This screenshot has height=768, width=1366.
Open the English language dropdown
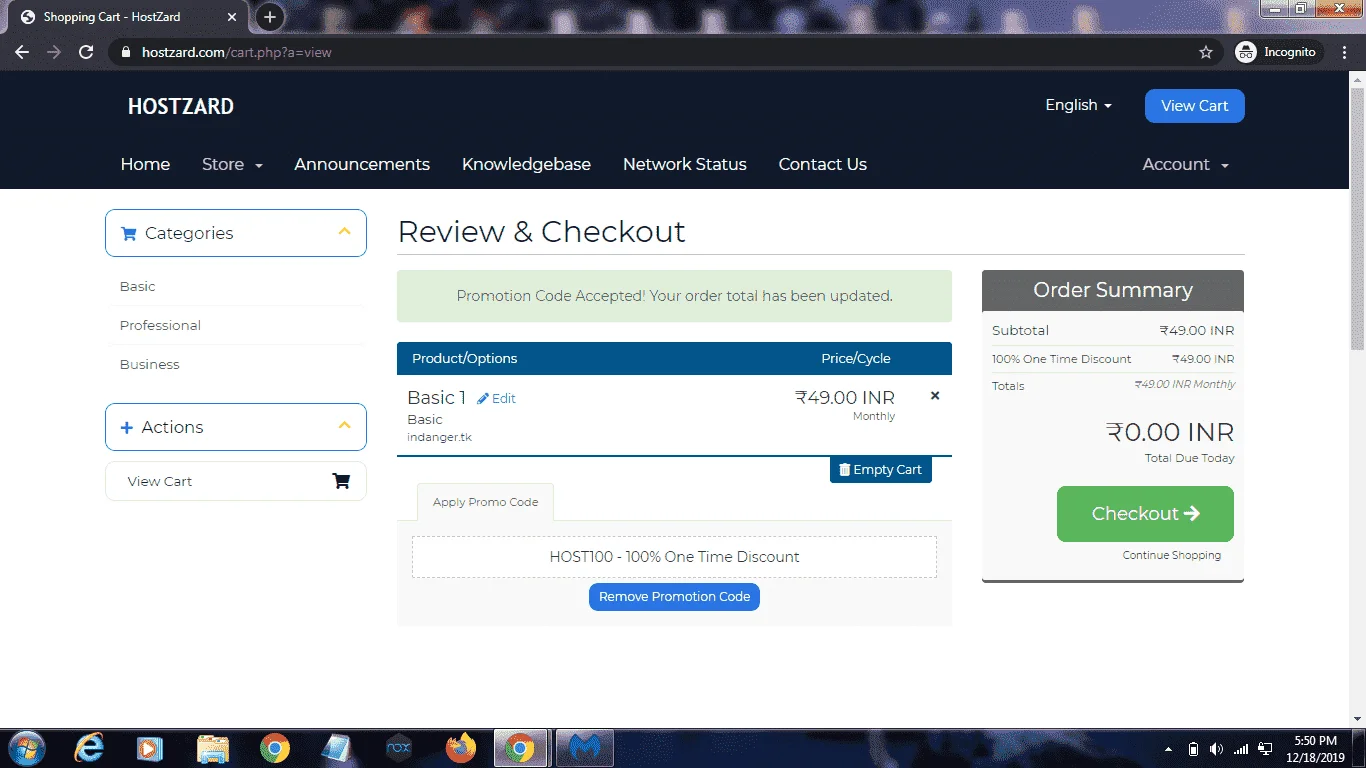pos(1078,105)
